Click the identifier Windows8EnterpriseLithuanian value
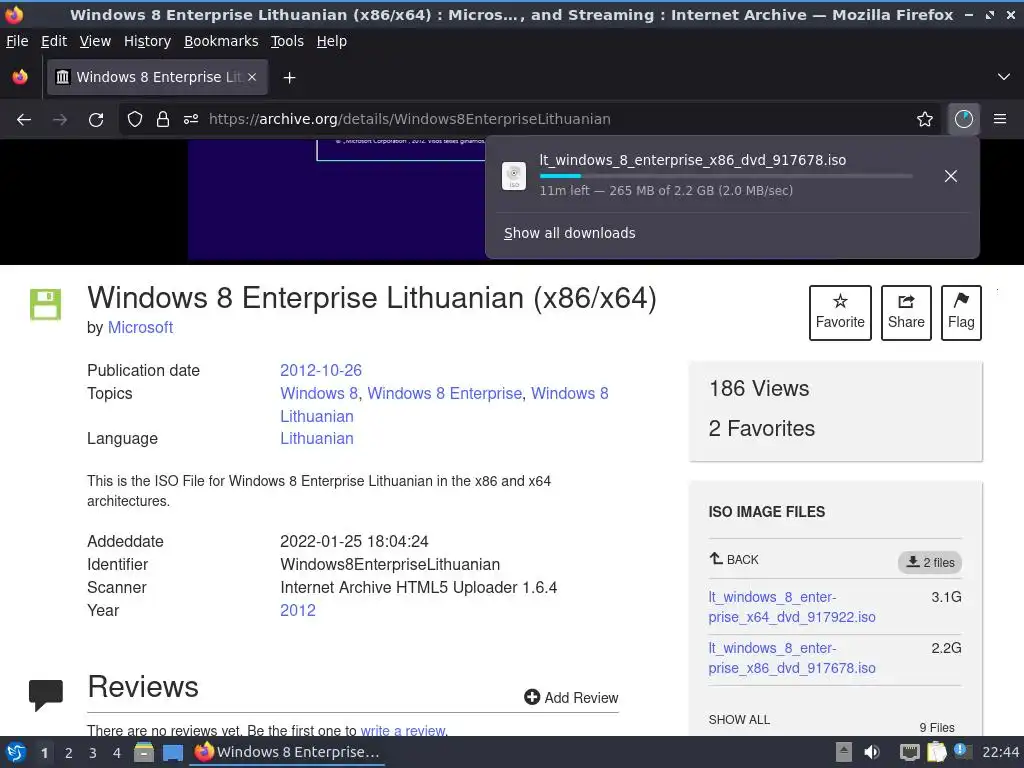 point(390,564)
